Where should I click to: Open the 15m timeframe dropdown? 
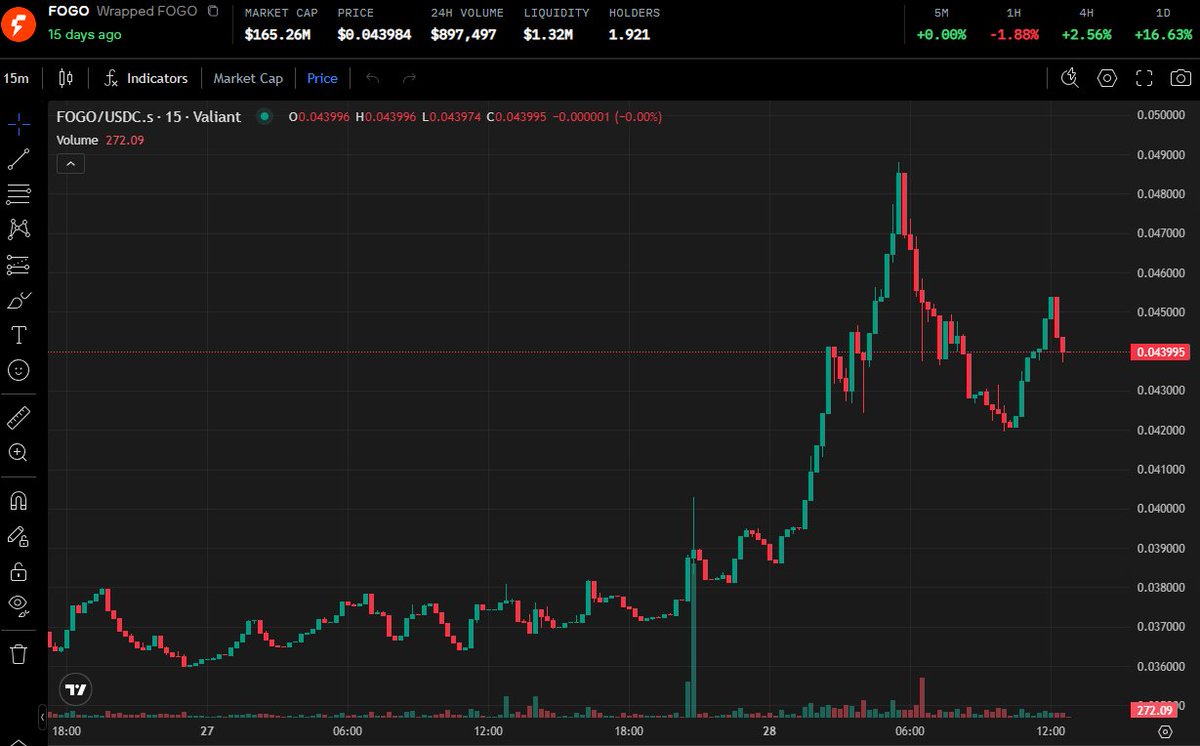coord(15,78)
